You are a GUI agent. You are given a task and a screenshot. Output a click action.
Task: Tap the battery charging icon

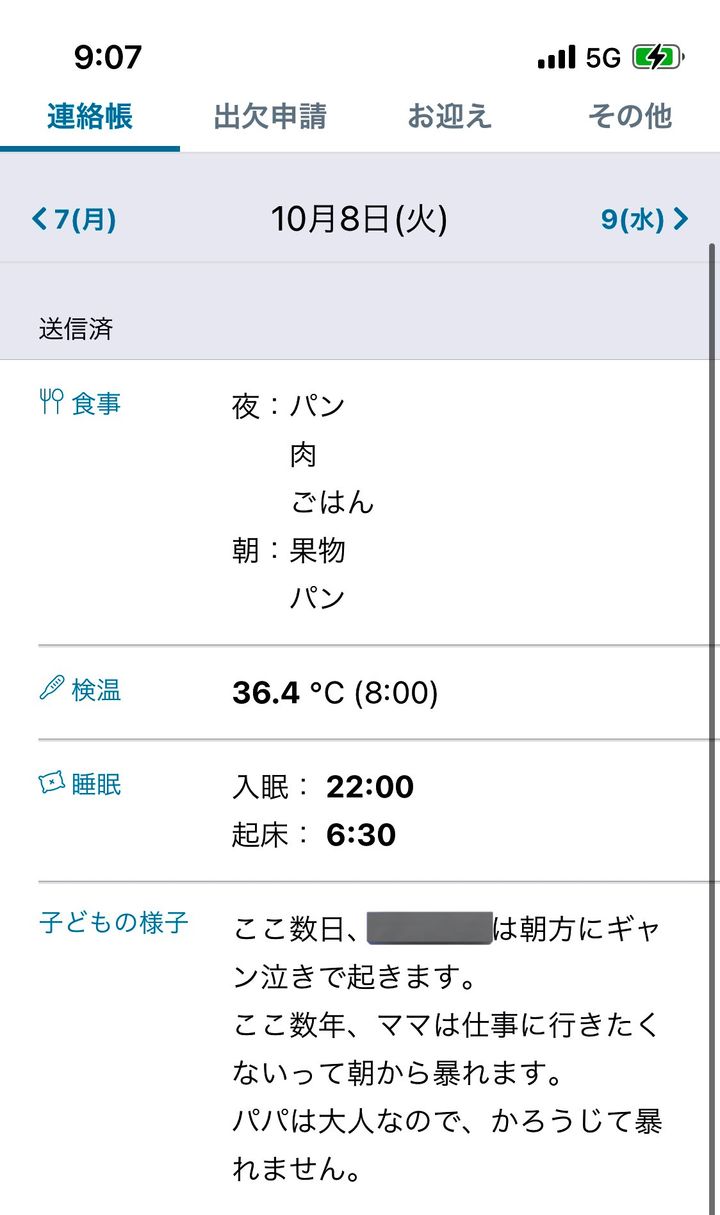coord(658,57)
